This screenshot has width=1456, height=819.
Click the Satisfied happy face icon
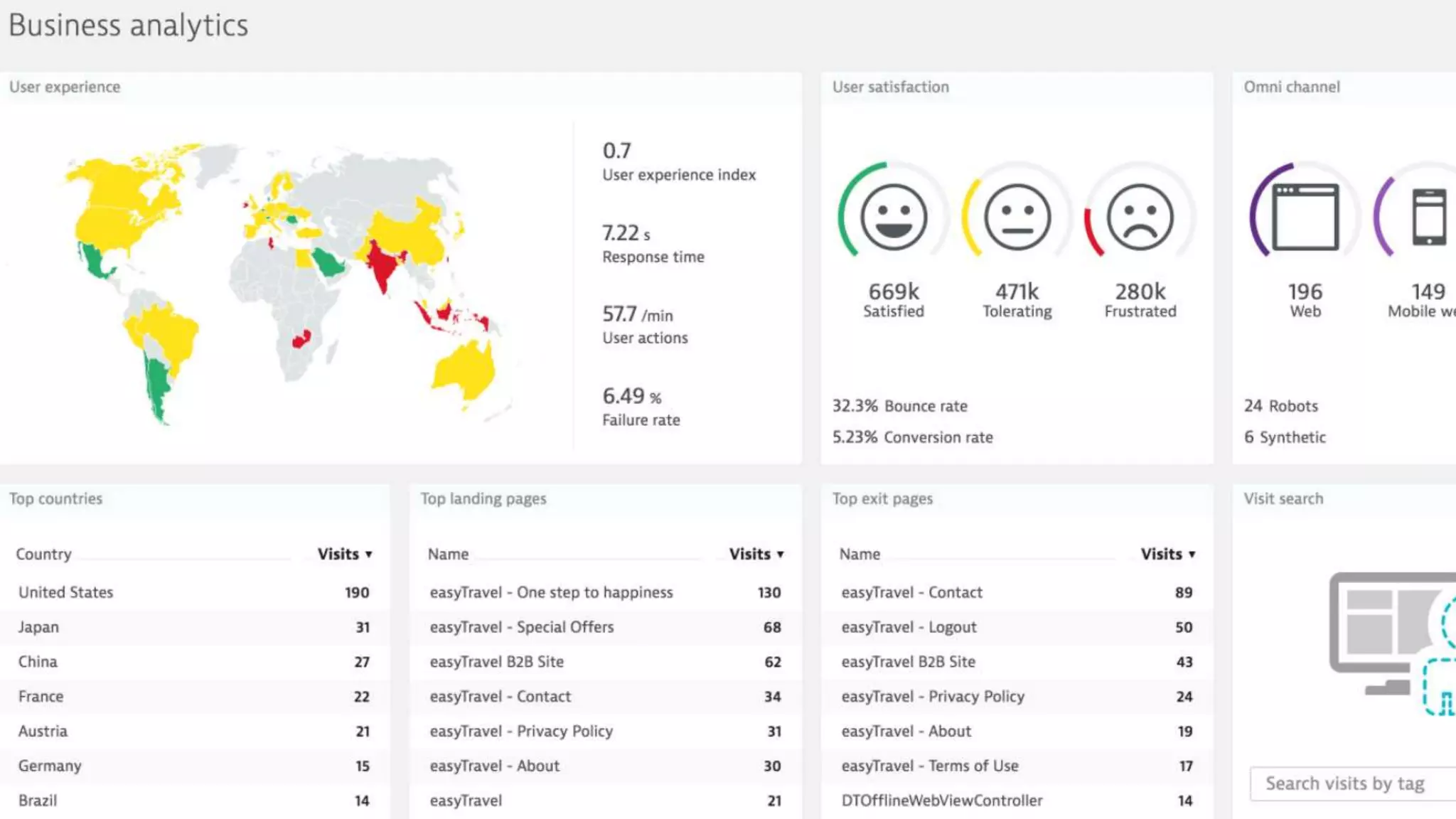[893, 217]
